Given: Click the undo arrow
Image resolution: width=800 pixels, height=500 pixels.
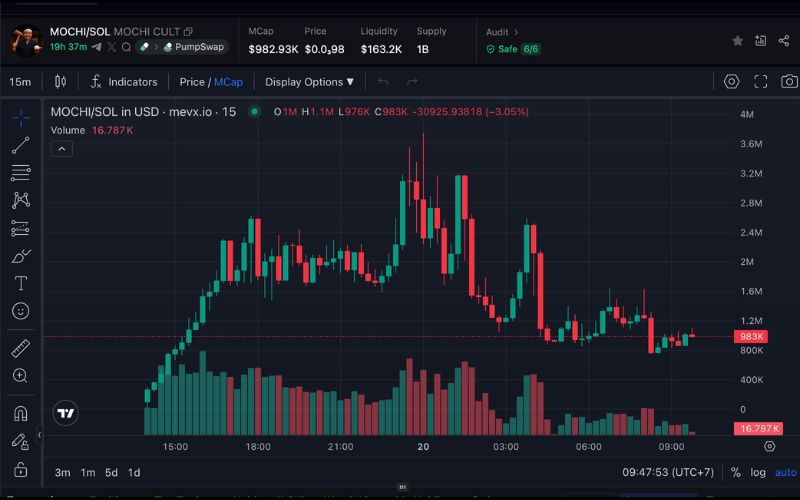Looking at the screenshot, I should coord(383,82).
